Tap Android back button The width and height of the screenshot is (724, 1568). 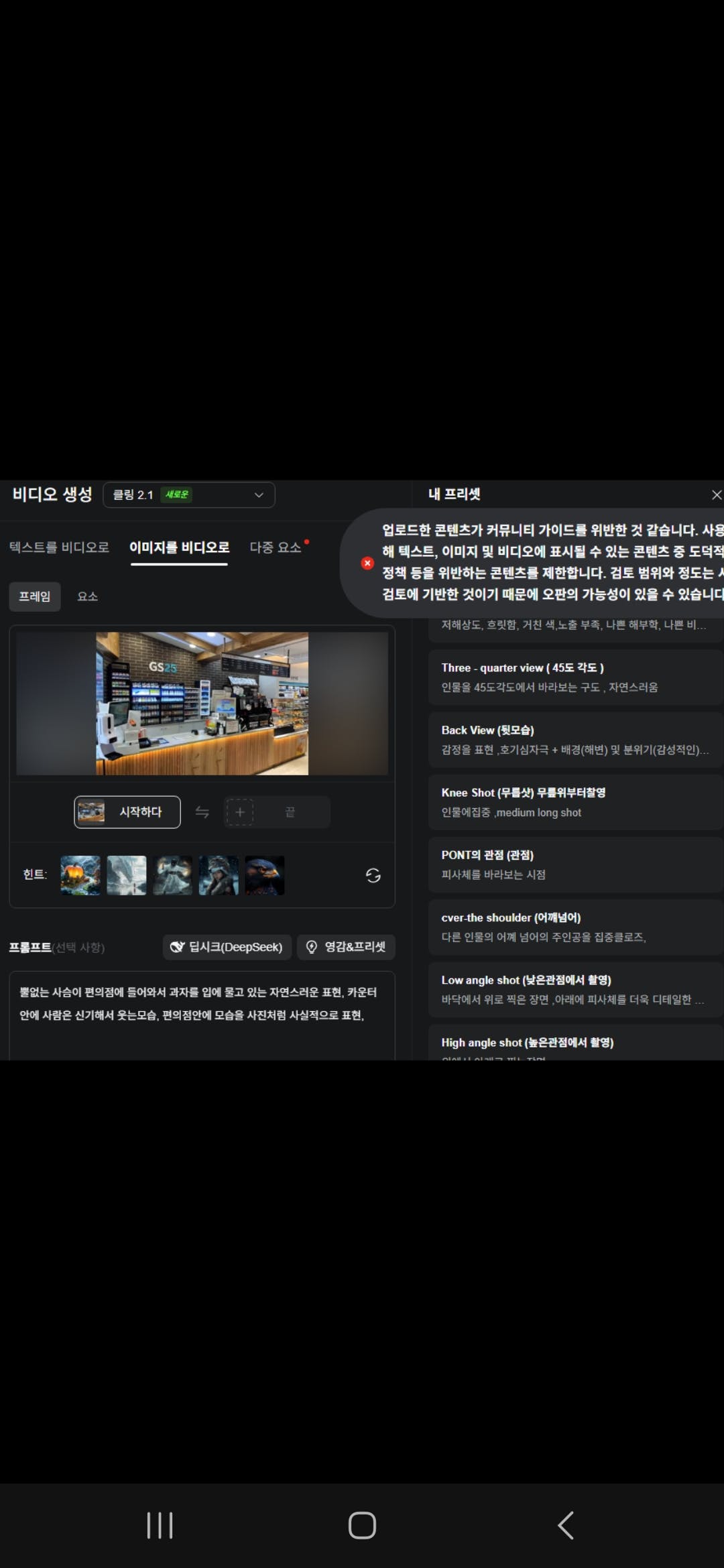(565, 1525)
